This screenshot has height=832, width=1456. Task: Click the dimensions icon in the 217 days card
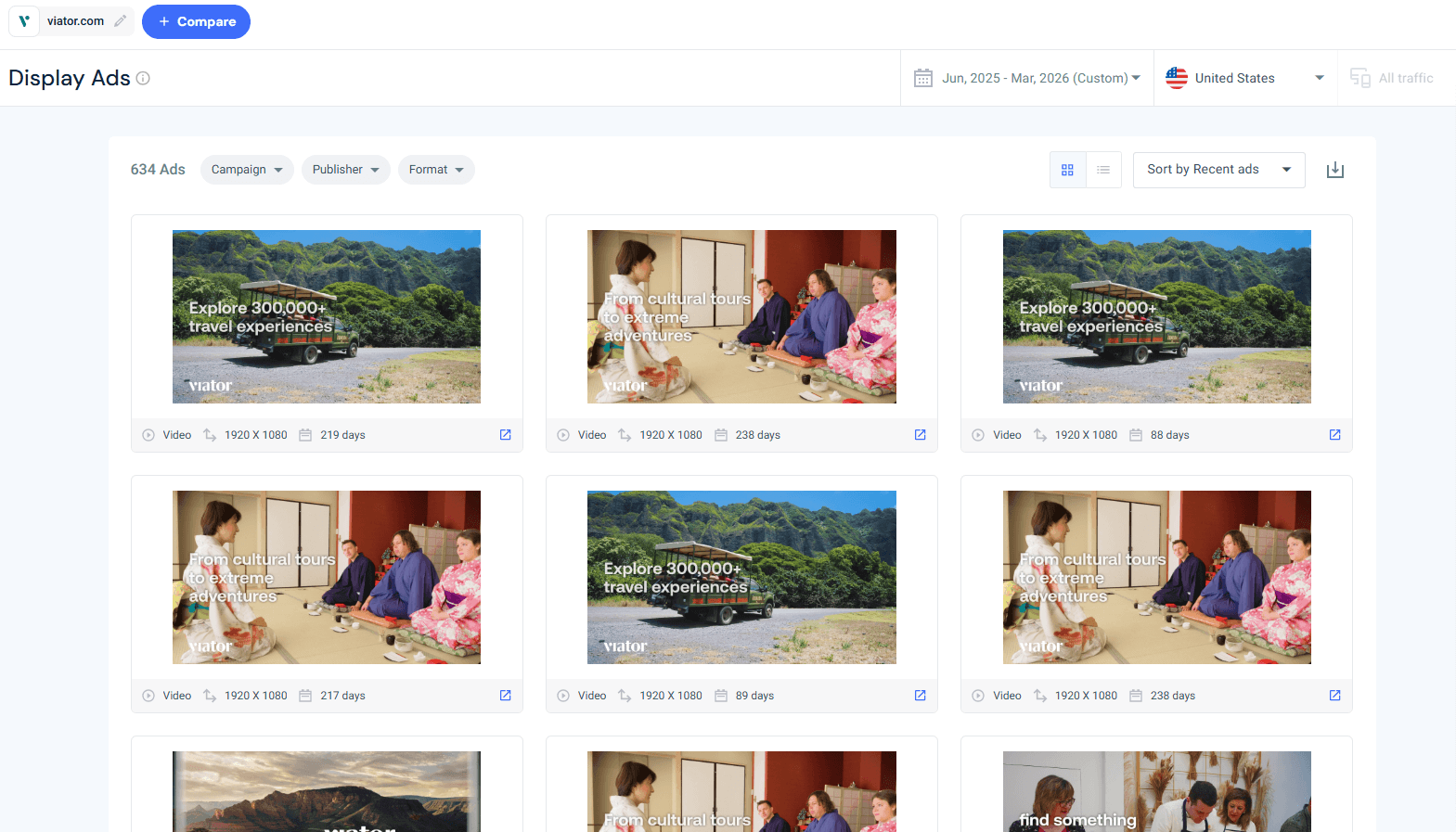(210, 696)
